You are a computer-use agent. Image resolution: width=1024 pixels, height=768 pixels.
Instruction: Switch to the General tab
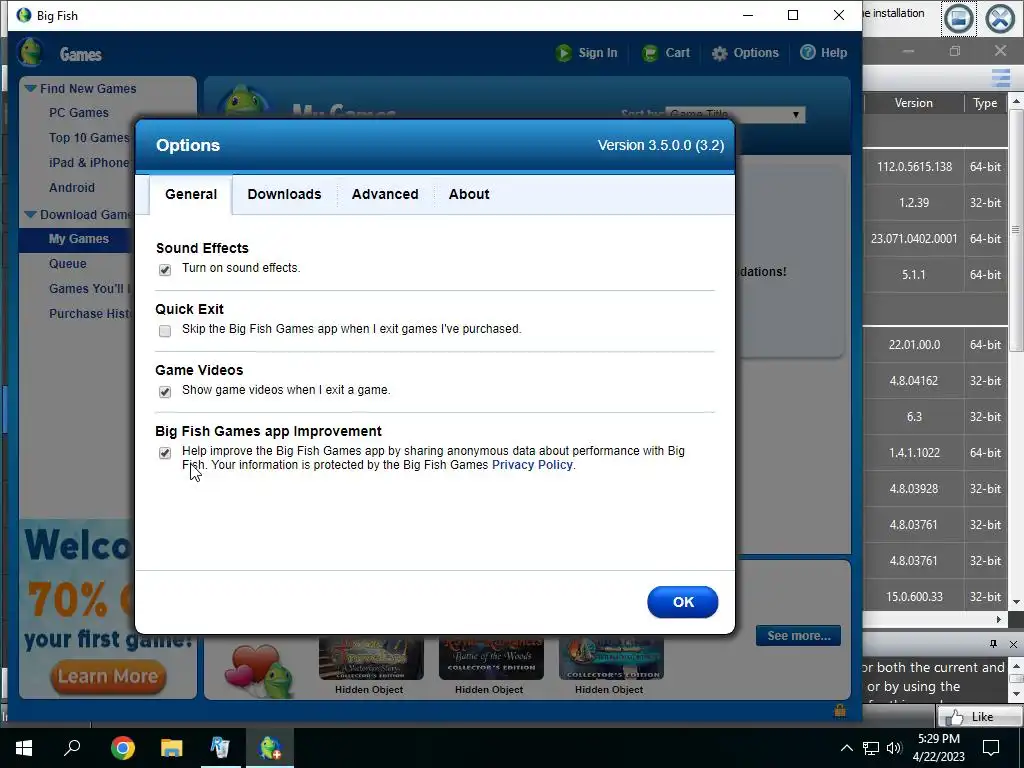click(191, 194)
